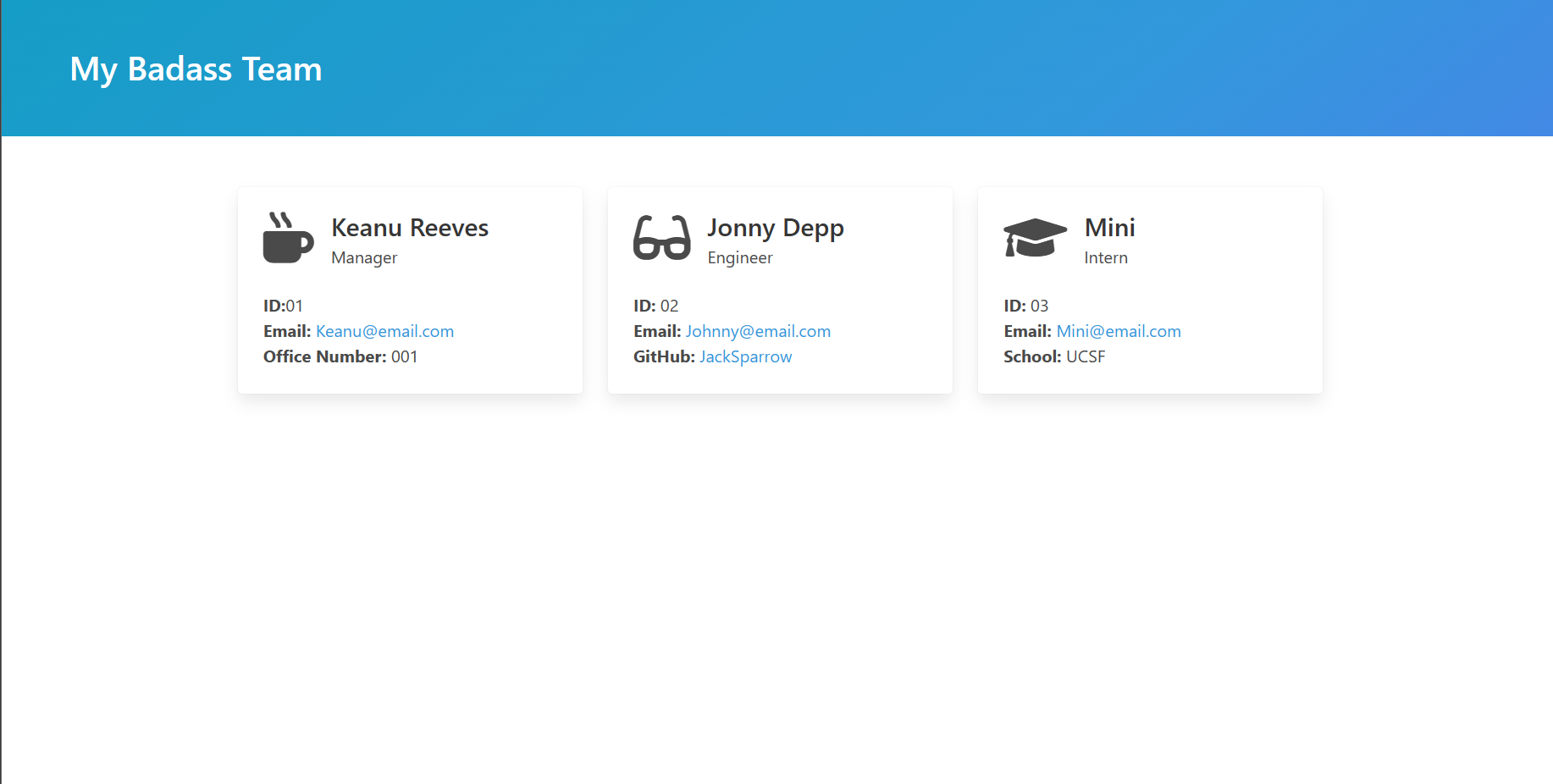This screenshot has height=784, width=1553.
Task: Click the coffee mug icon on Keanu's card
Action: pyautogui.click(x=288, y=240)
